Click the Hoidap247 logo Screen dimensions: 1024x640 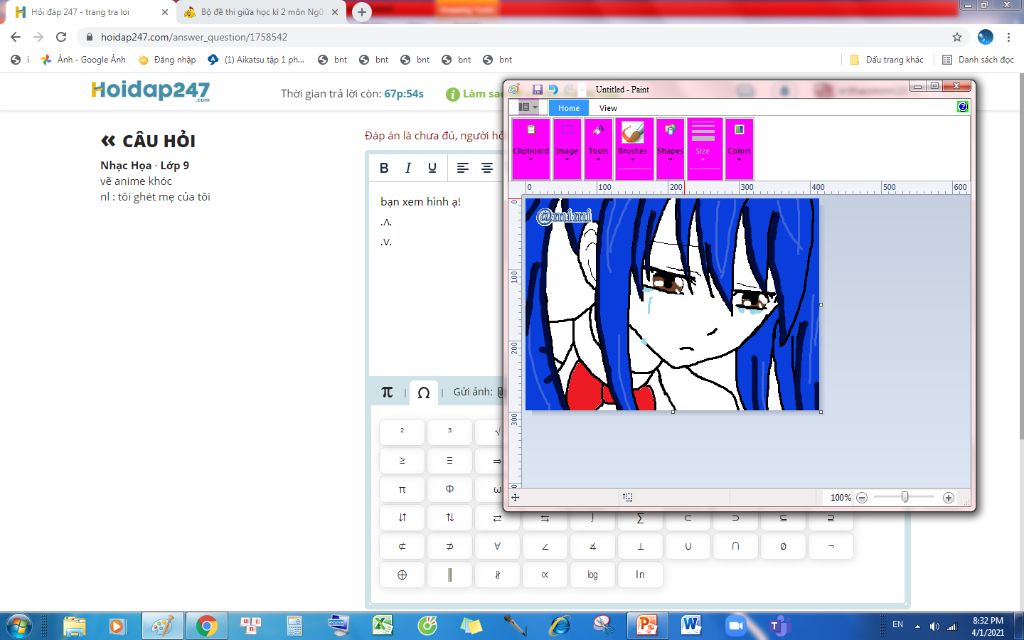tap(151, 91)
